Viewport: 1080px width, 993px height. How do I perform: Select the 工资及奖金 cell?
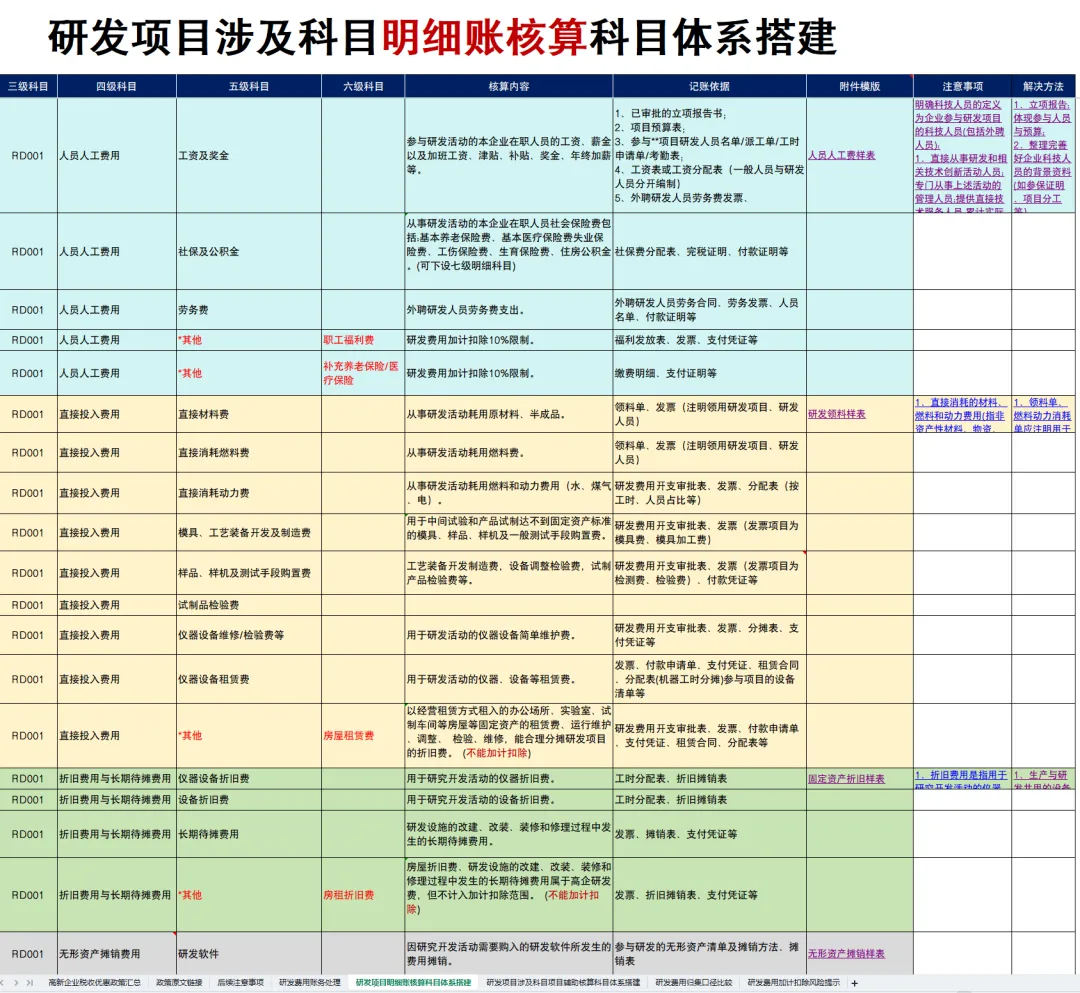(249, 156)
